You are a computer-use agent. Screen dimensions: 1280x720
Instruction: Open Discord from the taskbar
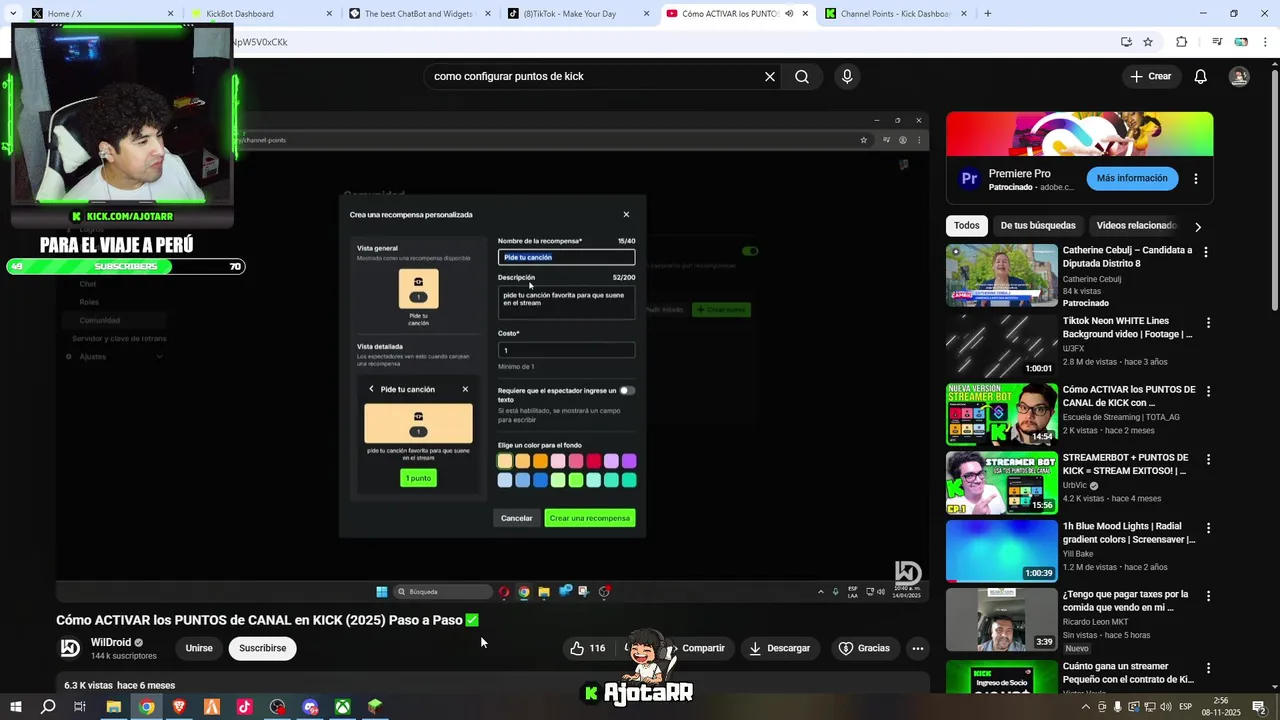pyautogui.click(x=310, y=707)
